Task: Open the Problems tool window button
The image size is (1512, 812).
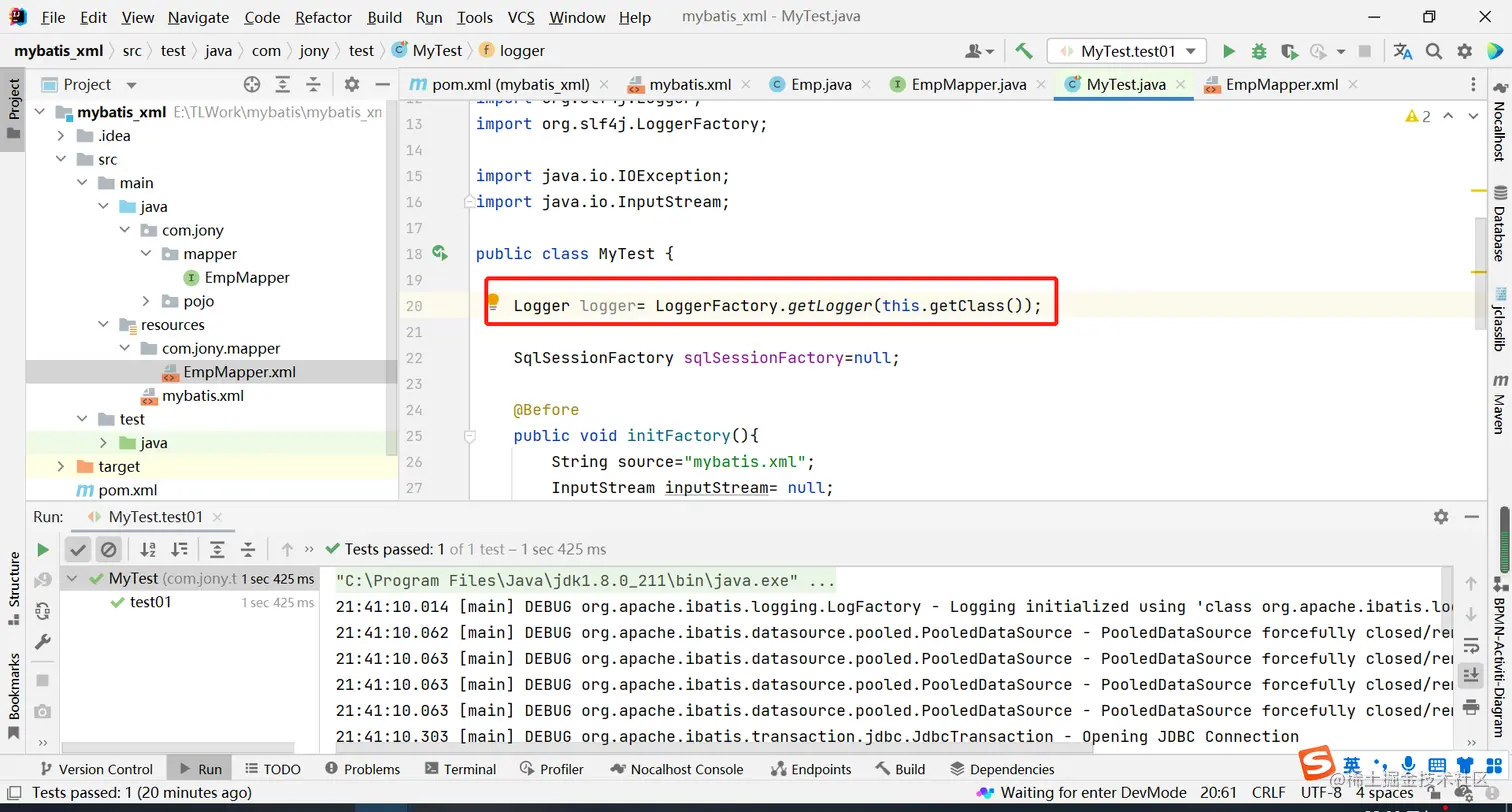Action: 361,769
